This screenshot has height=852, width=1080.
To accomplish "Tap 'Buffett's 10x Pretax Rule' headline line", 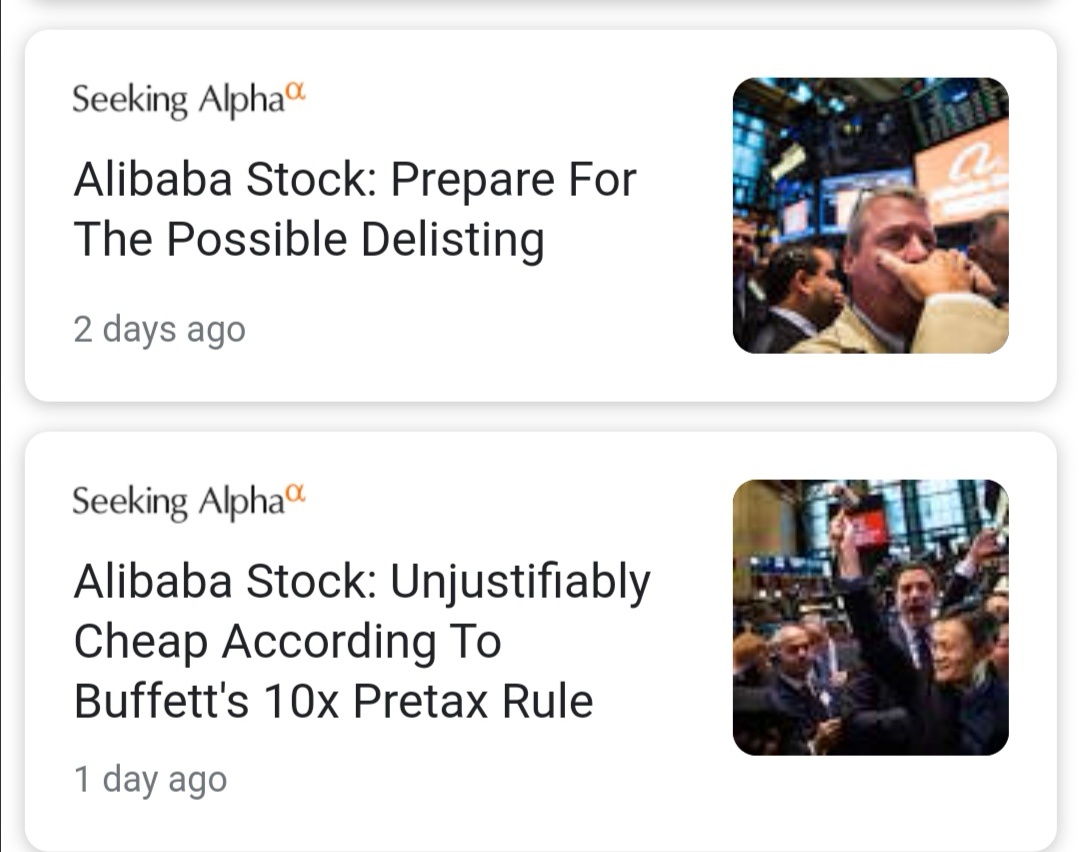I will tap(333, 701).
